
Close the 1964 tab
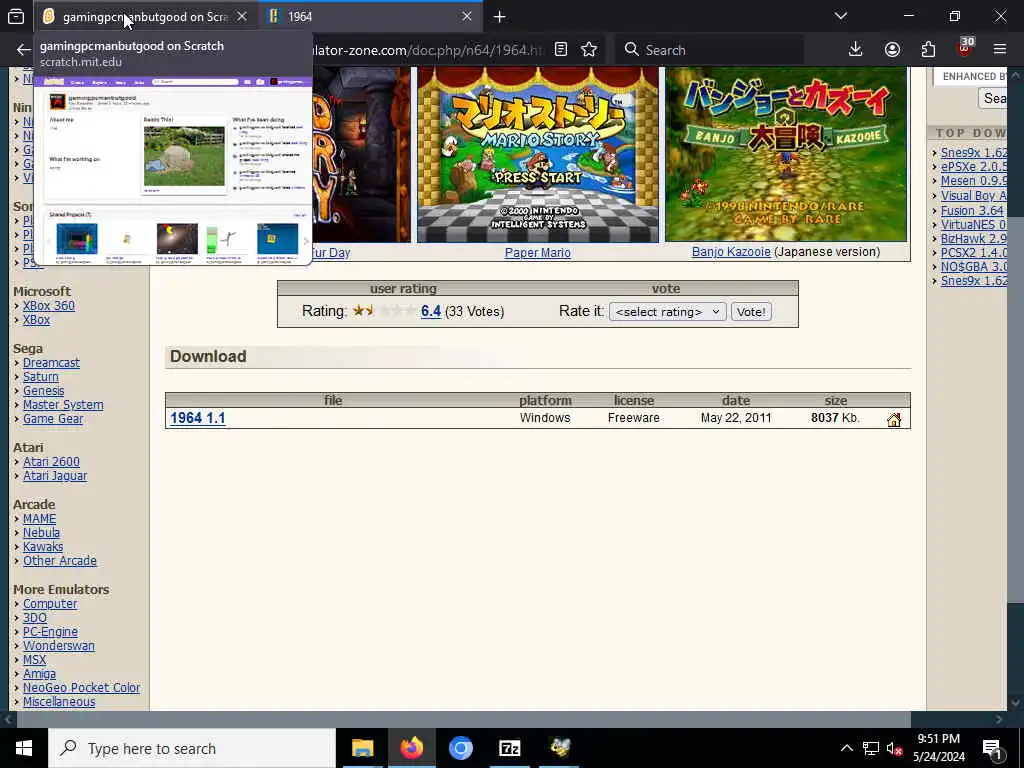click(466, 16)
